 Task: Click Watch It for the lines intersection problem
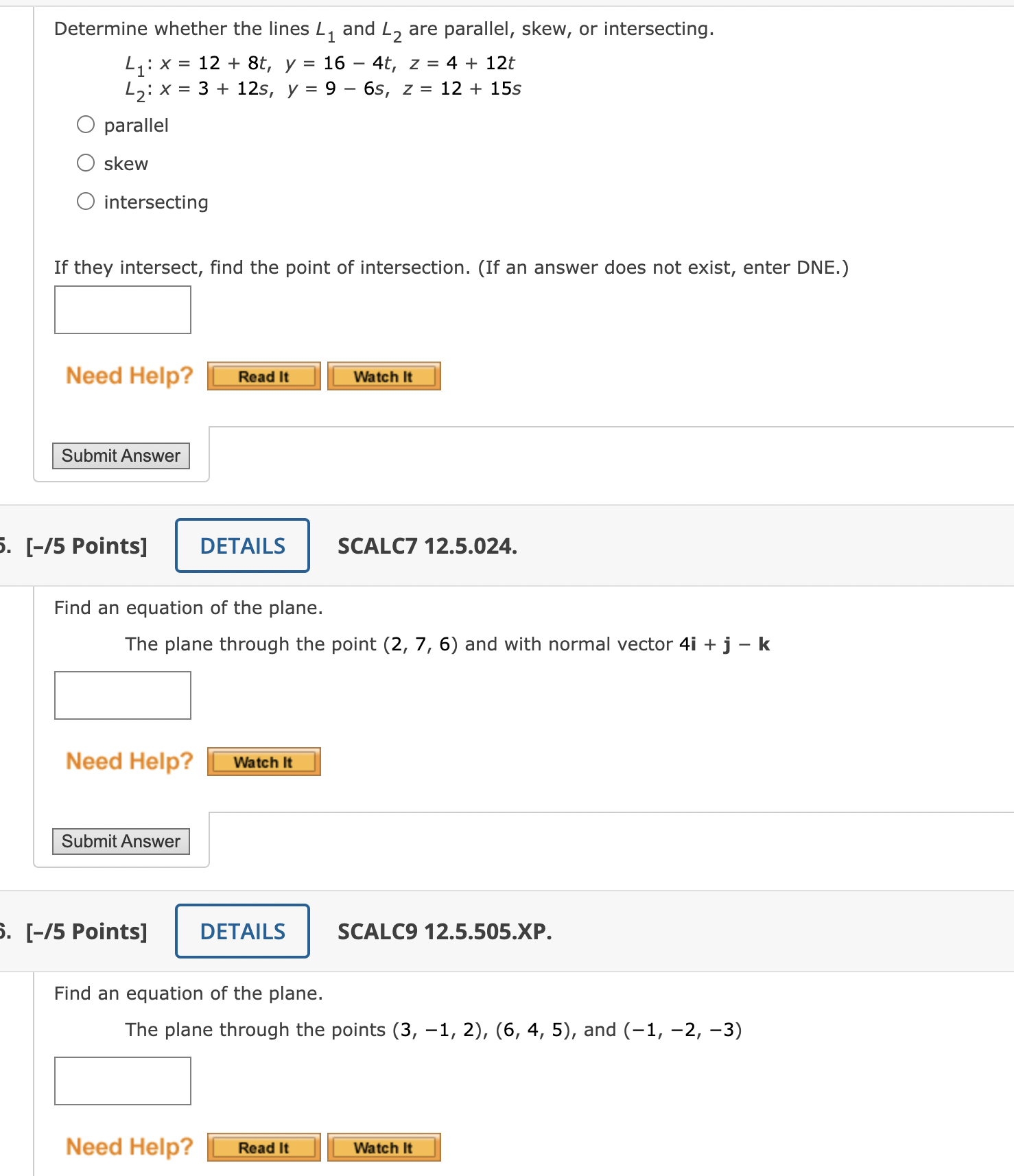click(384, 375)
